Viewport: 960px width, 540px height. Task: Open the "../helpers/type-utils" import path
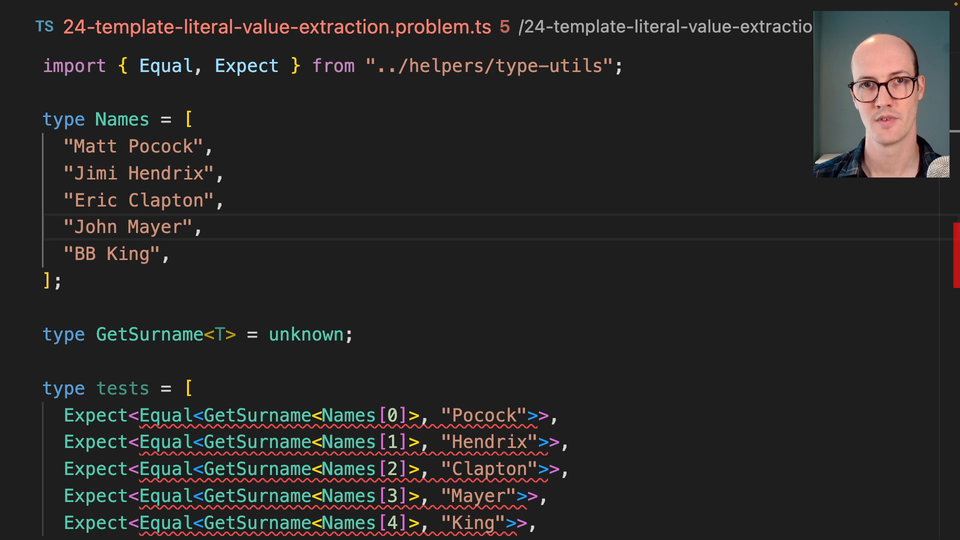coord(490,66)
